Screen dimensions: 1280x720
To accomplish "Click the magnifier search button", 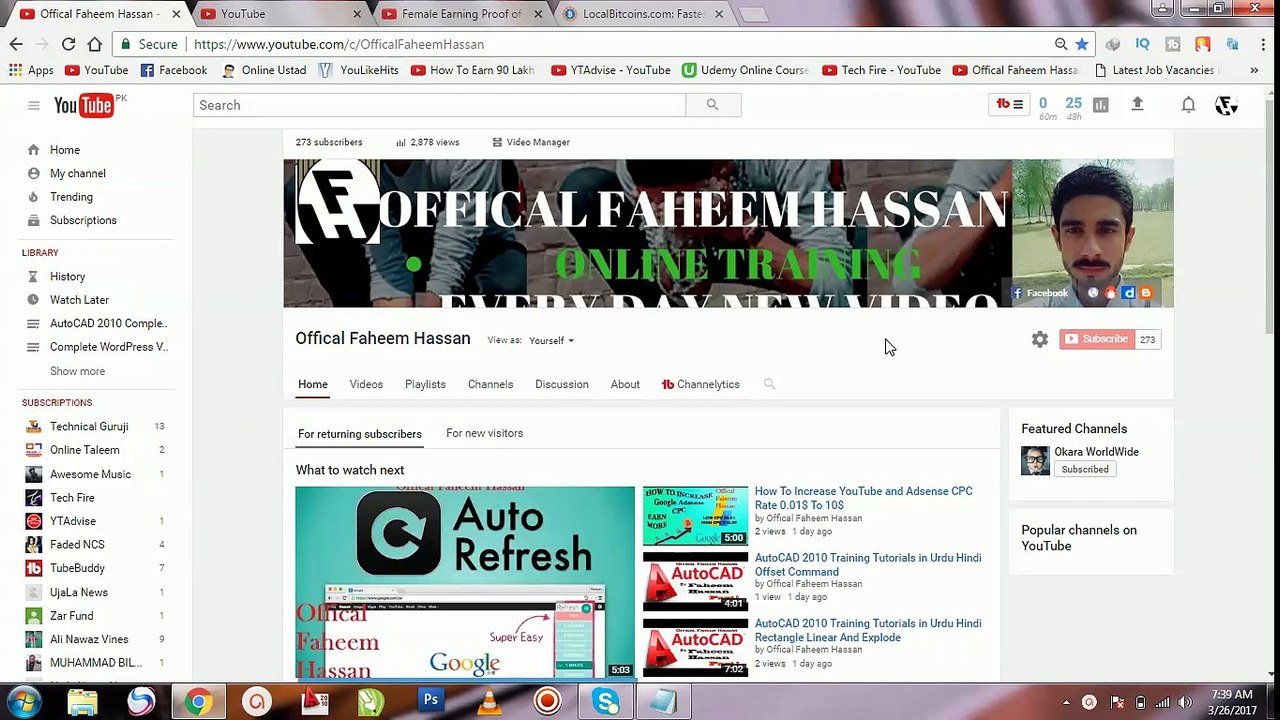I will [x=713, y=105].
